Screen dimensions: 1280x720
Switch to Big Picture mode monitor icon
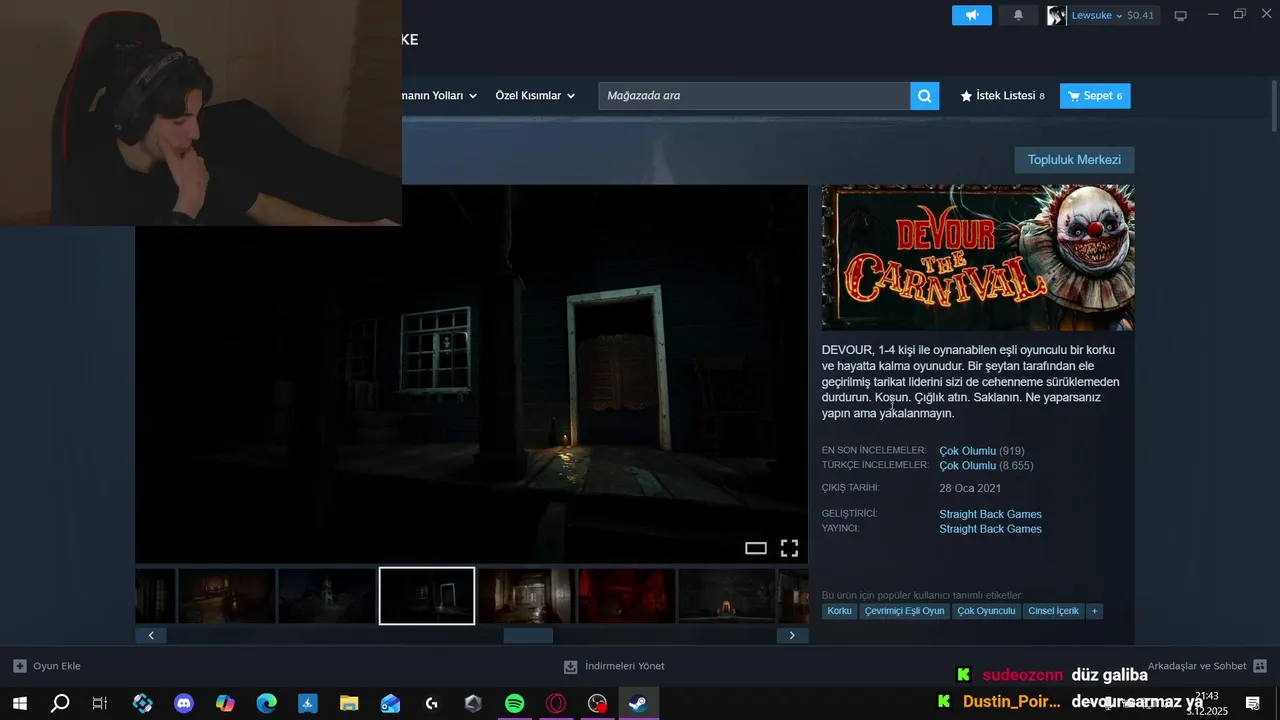(x=1180, y=16)
